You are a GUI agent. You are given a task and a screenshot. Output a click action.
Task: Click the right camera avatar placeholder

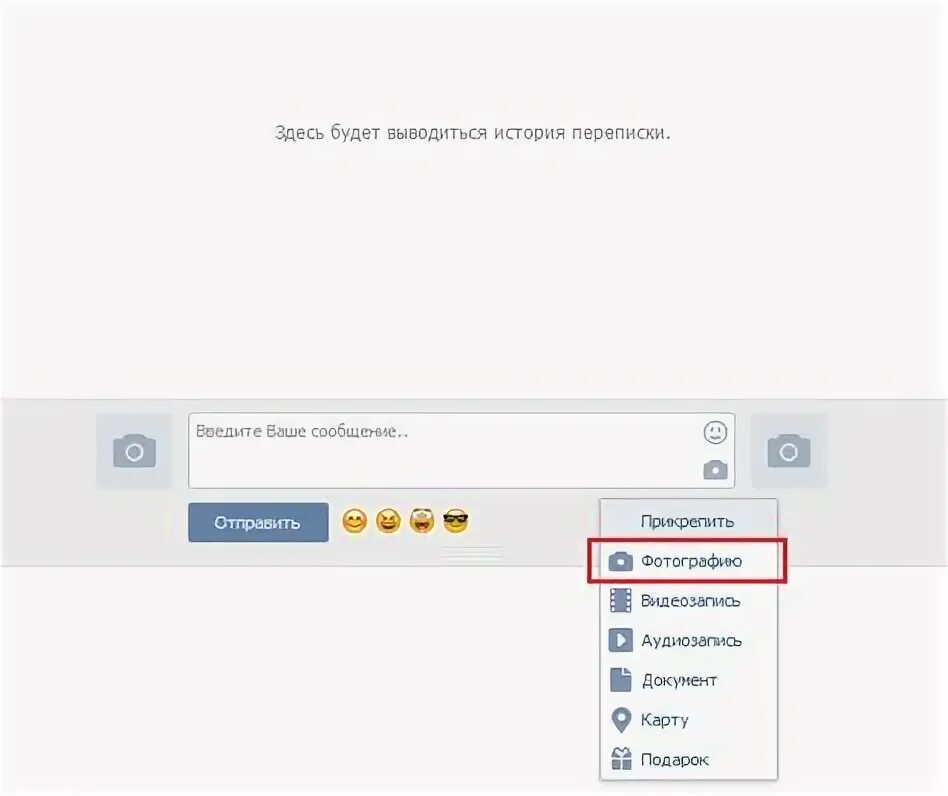789,451
